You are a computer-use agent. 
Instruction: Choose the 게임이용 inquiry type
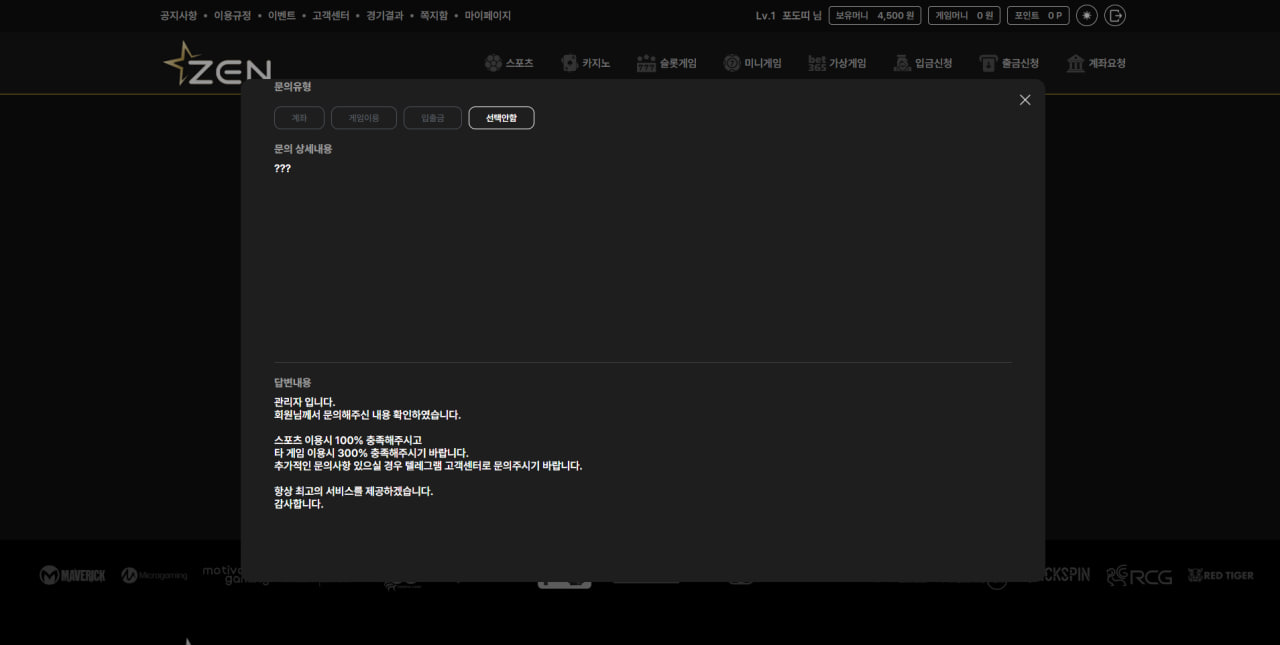click(364, 118)
